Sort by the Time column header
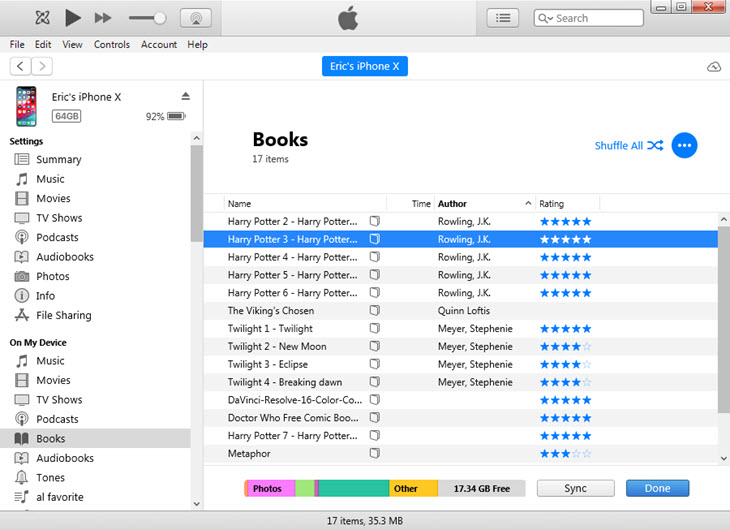Viewport: 730px width, 530px height. pos(421,204)
